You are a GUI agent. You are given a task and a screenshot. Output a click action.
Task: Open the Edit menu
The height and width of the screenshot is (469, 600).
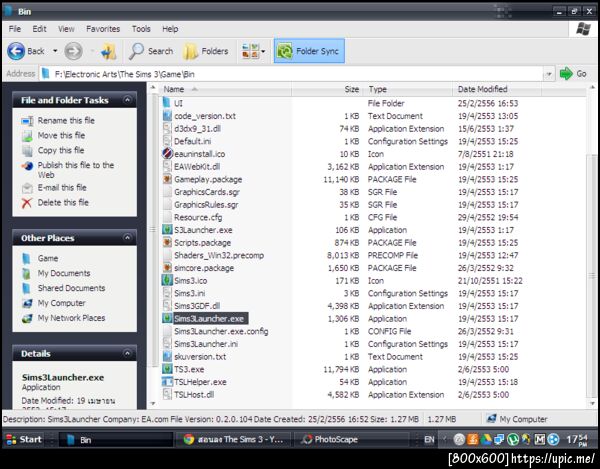click(39, 29)
